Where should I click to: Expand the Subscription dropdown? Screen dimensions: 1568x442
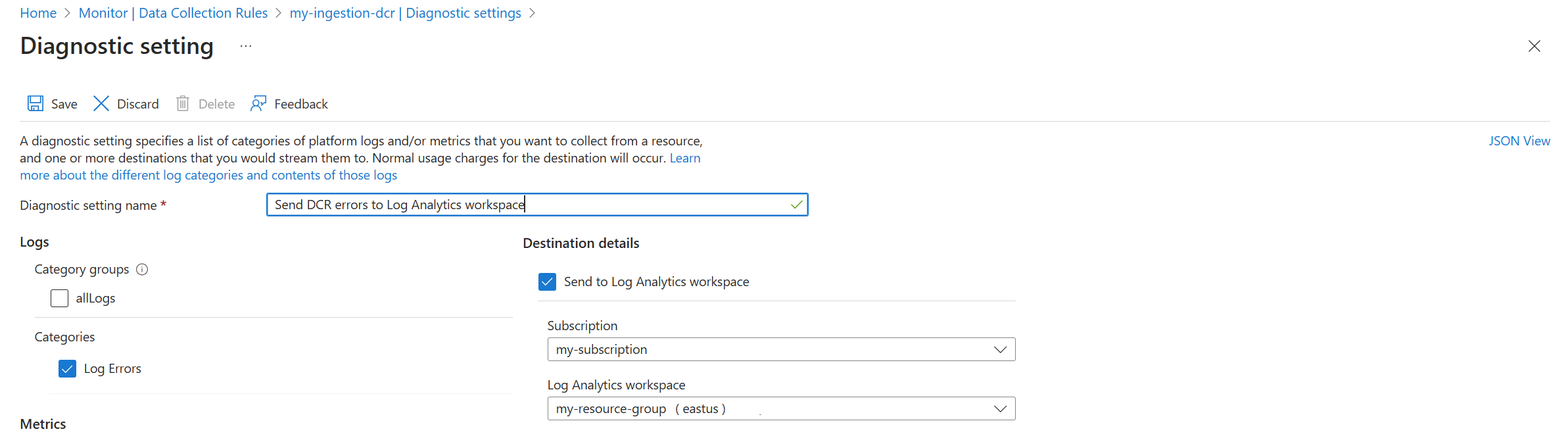[781, 350]
